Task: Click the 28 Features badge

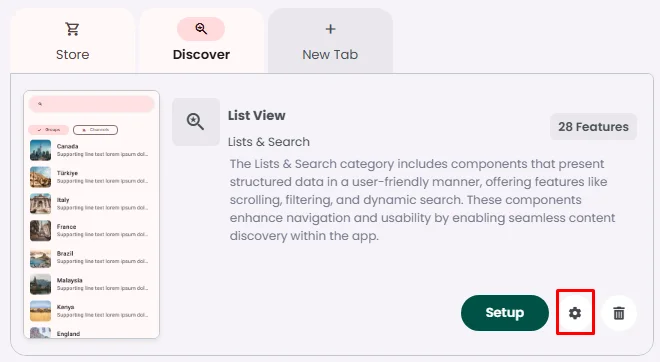Action: click(x=593, y=126)
